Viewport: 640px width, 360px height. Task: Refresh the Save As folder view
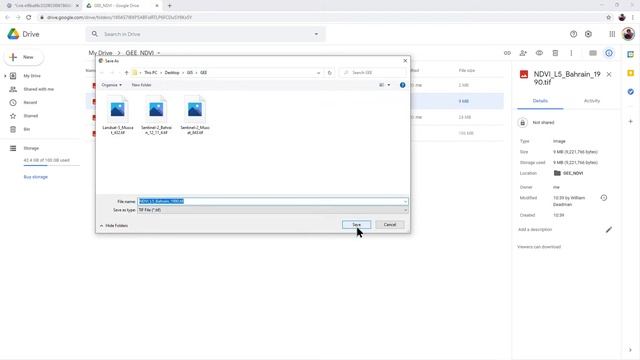[x=330, y=73]
